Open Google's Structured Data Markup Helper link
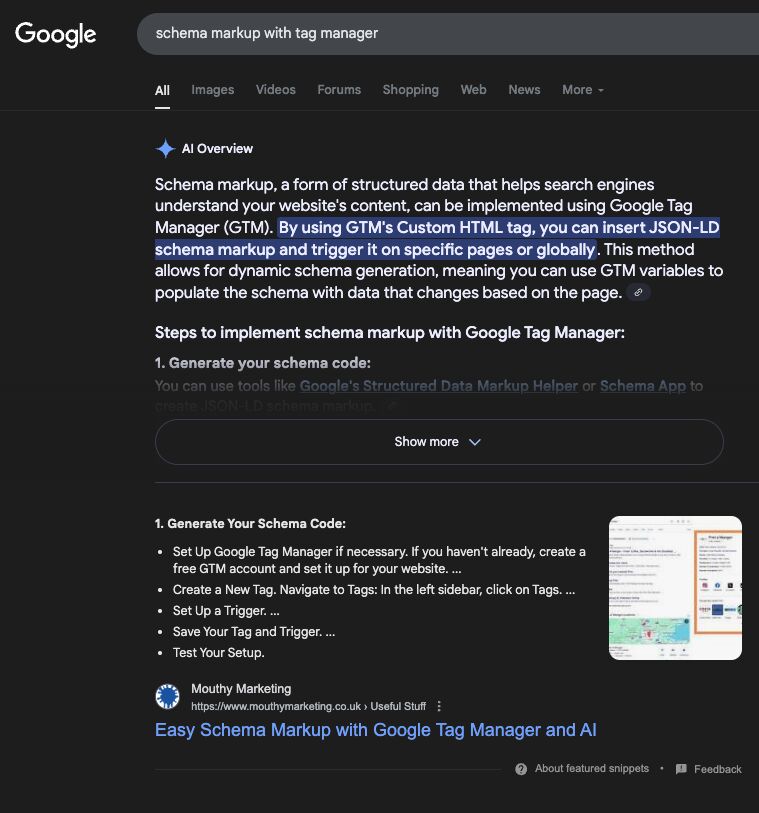The image size is (759, 813). [438, 386]
